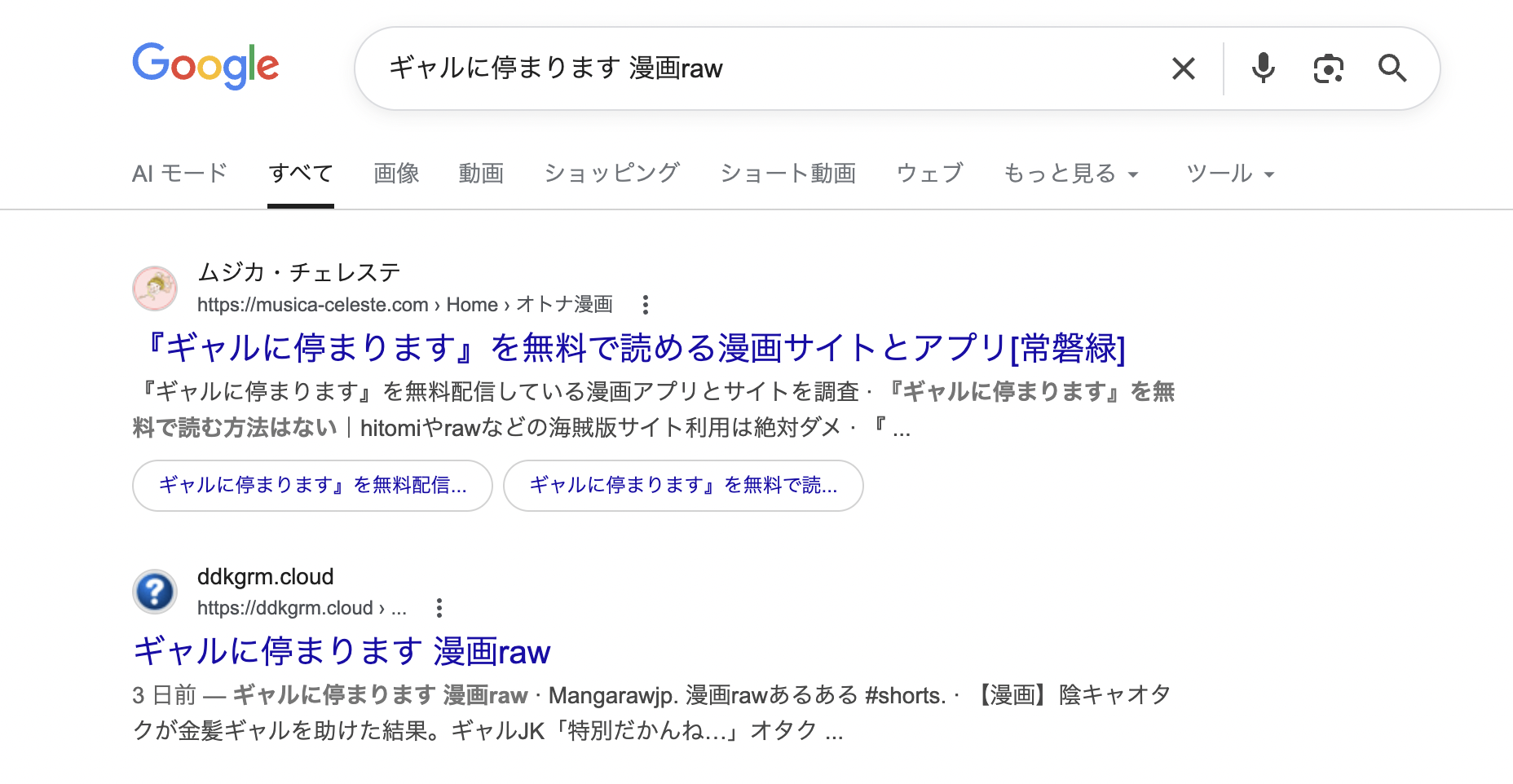Click the ddkgrm.cloud site name

pyautogui.click(x=266, y=577)
